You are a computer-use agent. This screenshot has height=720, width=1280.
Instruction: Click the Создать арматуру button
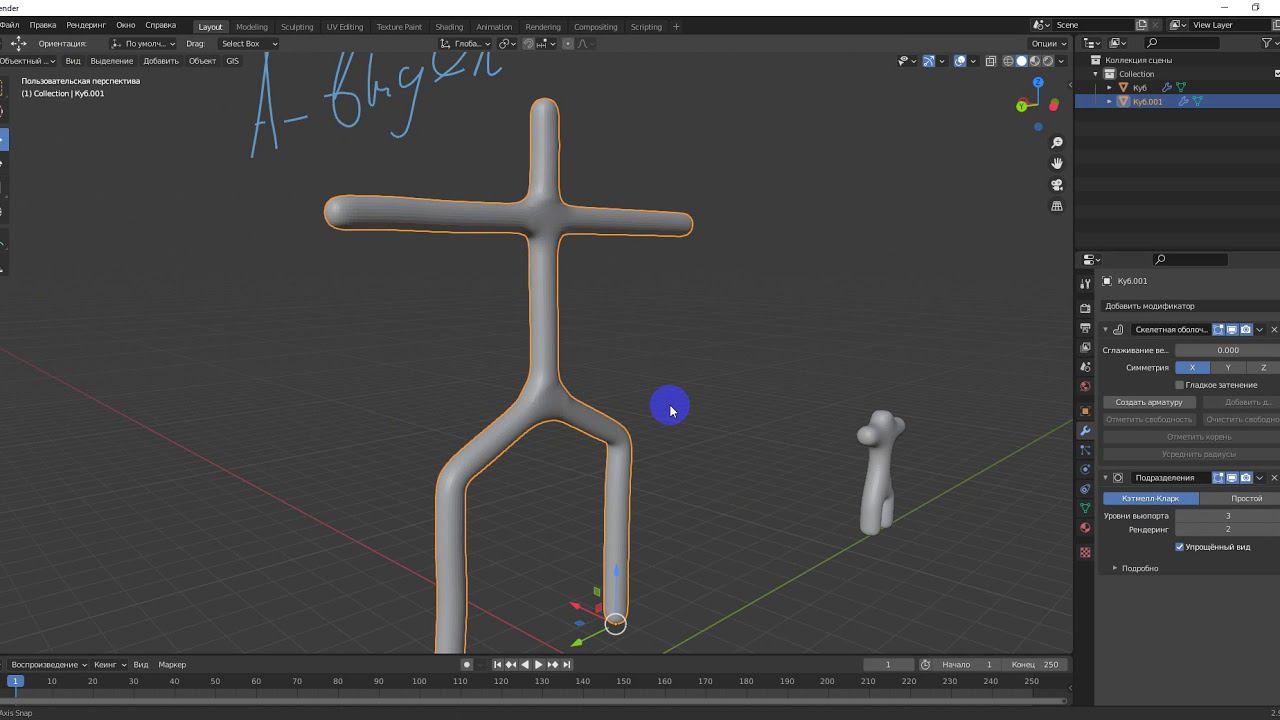tap(1149, 402)
